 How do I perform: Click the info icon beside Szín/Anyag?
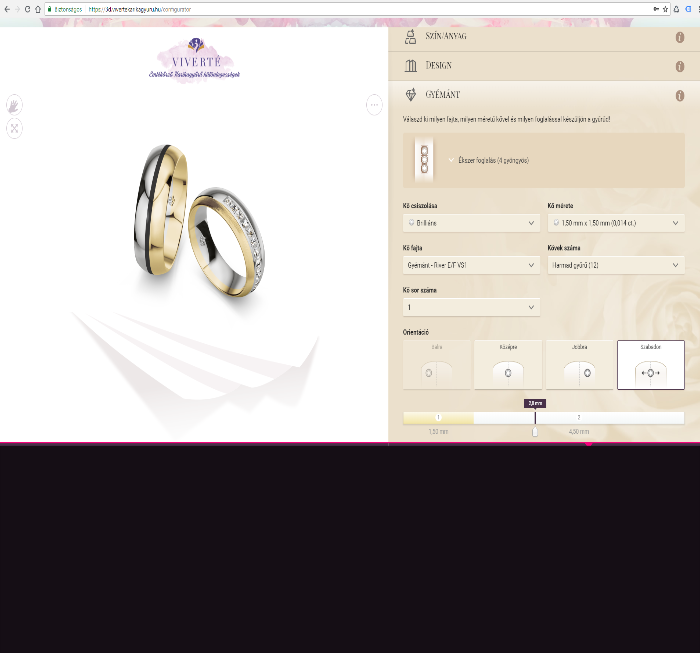pos(680,37)
